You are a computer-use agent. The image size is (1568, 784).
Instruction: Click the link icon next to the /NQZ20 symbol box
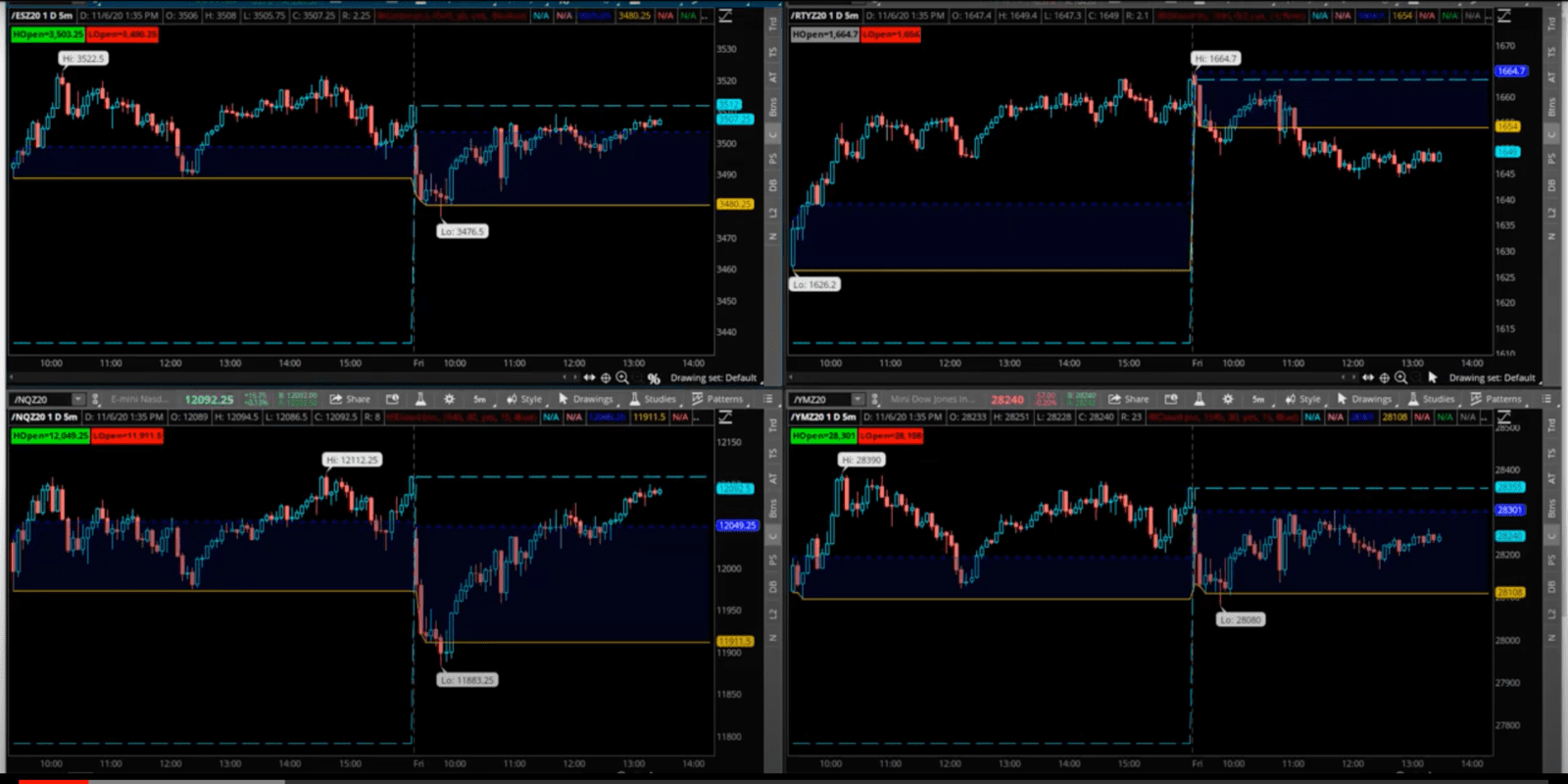coord(95,399)
